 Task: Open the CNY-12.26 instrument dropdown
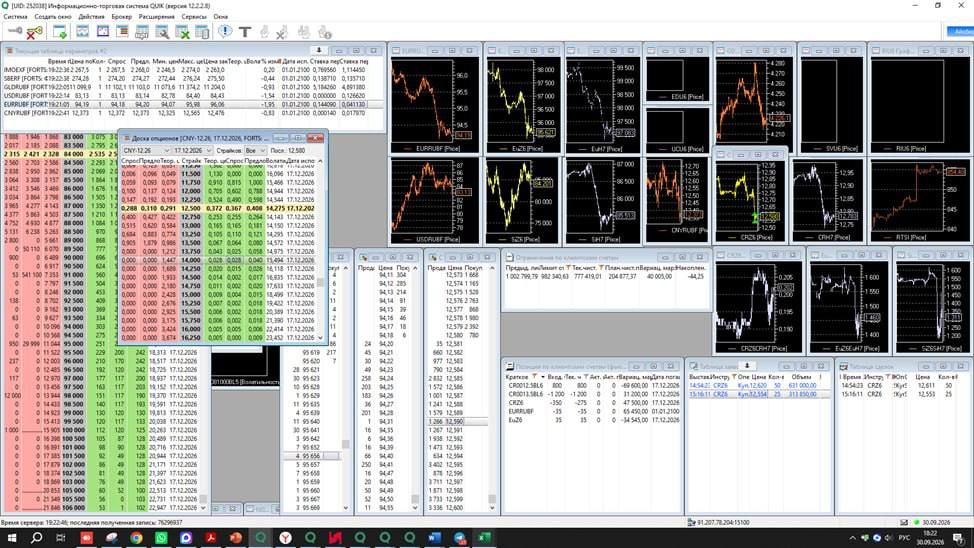point(146,150)
